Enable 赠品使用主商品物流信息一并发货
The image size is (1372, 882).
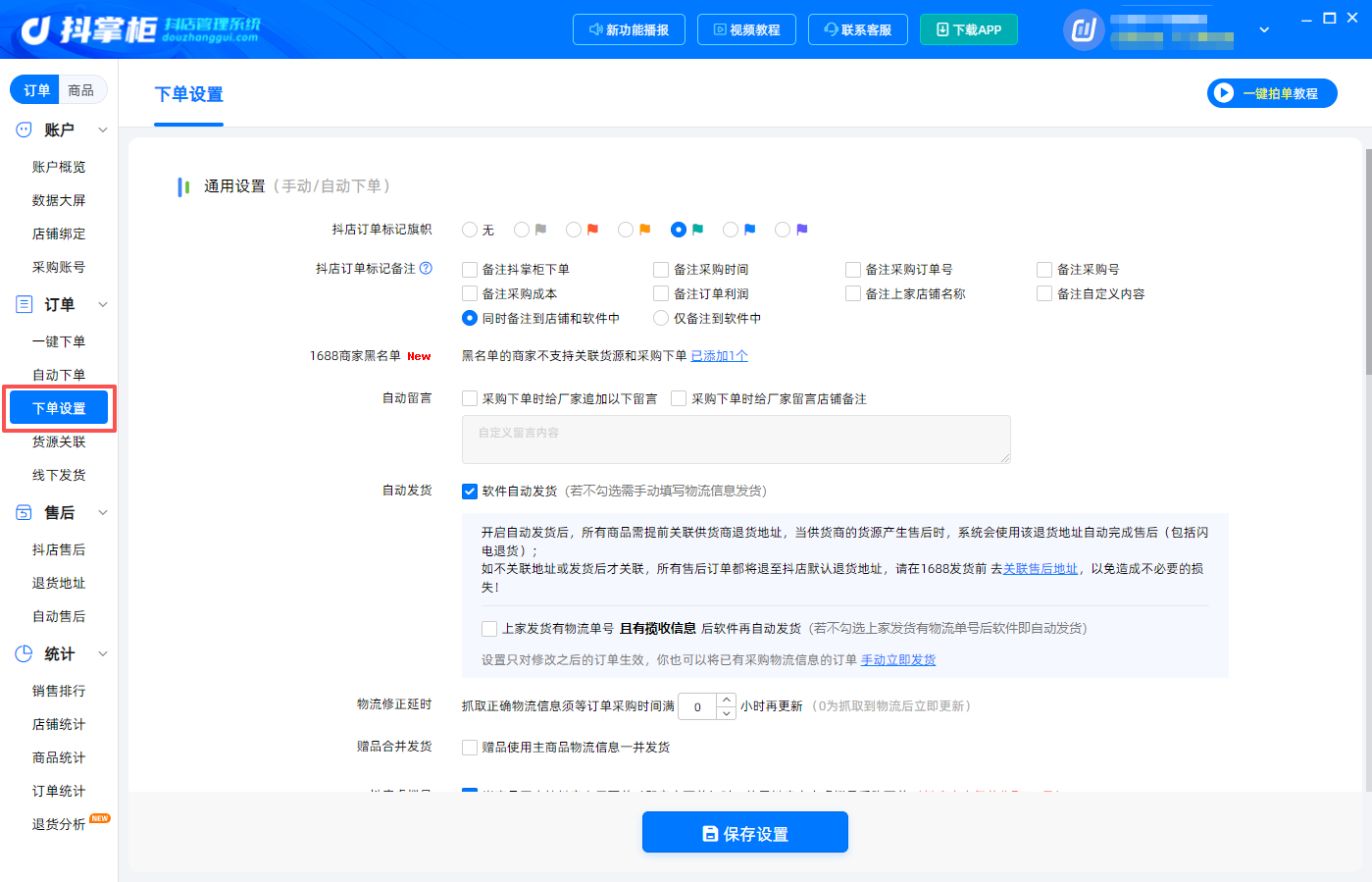[470, 747]
